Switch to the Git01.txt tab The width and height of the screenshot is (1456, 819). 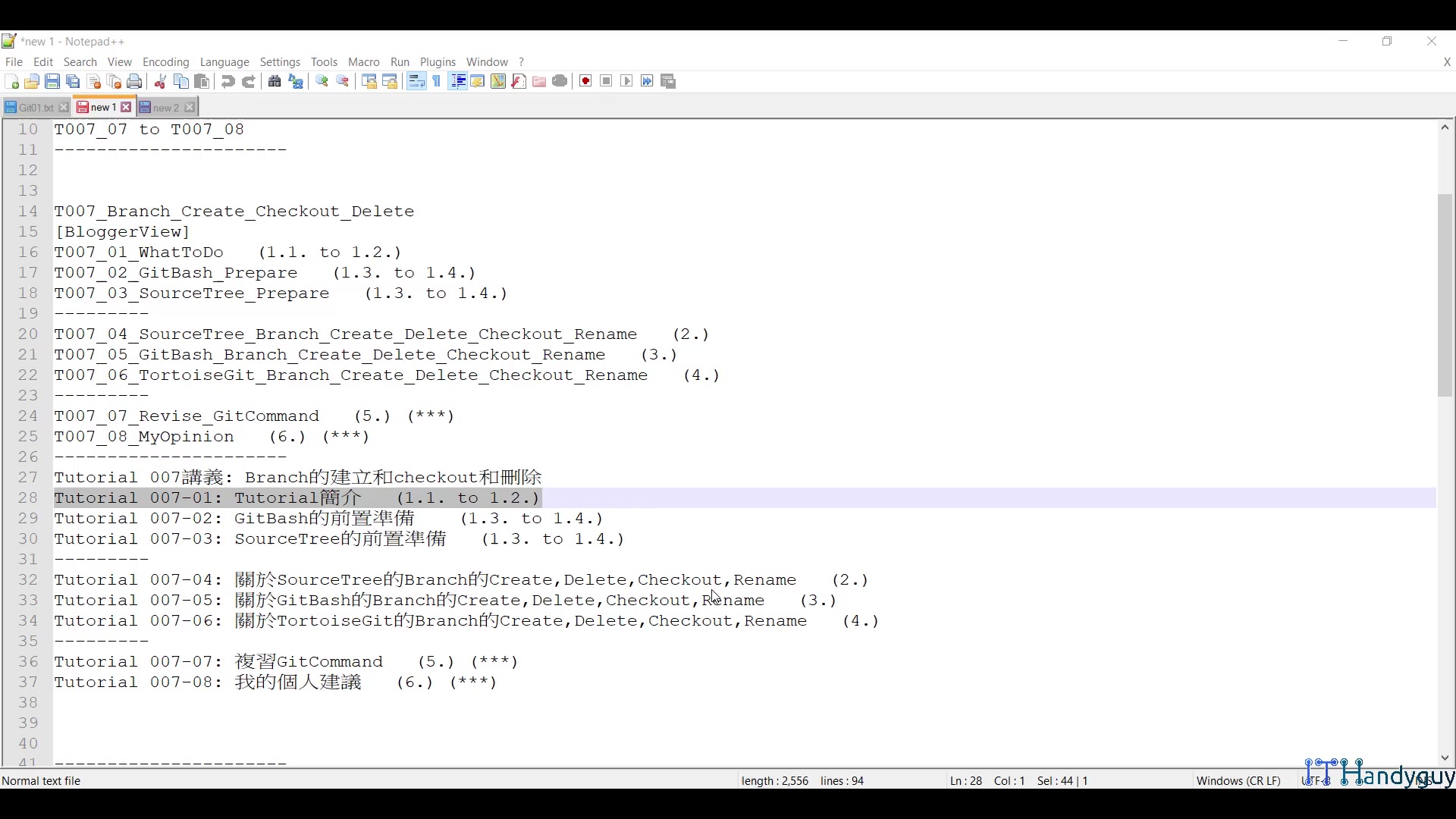click(x=35, y=108)
